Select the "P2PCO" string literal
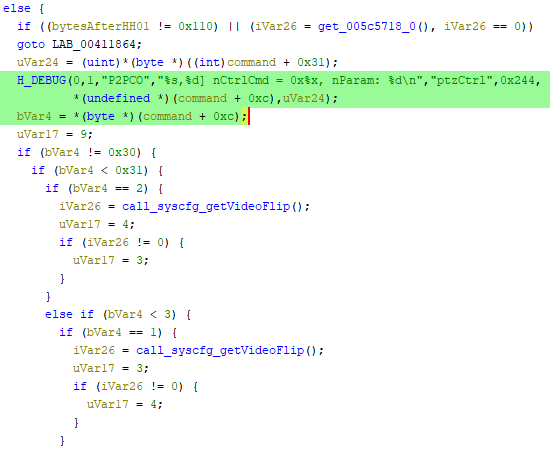The image size is (550, 449). 122,80
